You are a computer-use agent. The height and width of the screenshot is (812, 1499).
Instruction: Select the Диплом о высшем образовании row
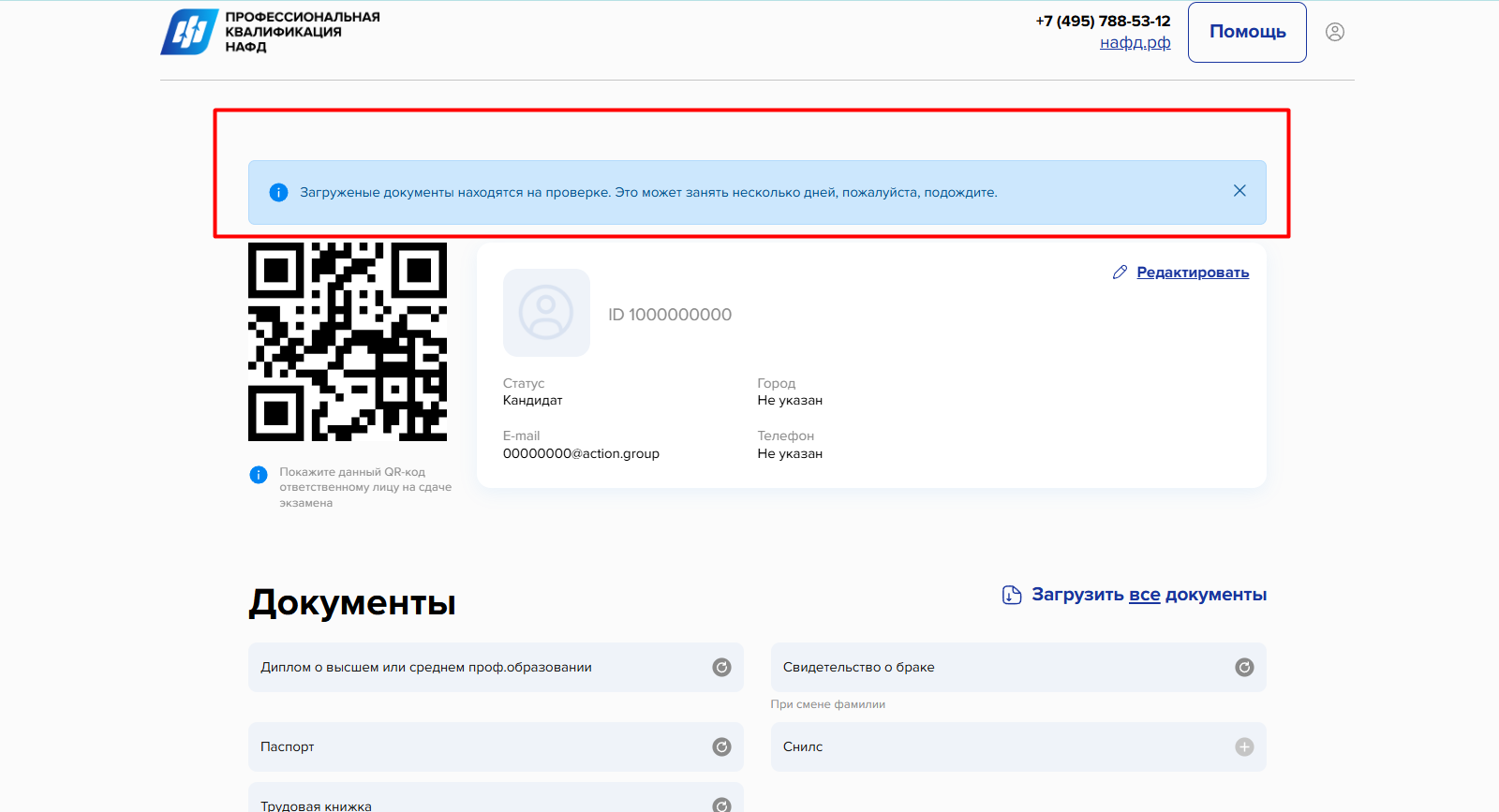[x=496, y=668]
